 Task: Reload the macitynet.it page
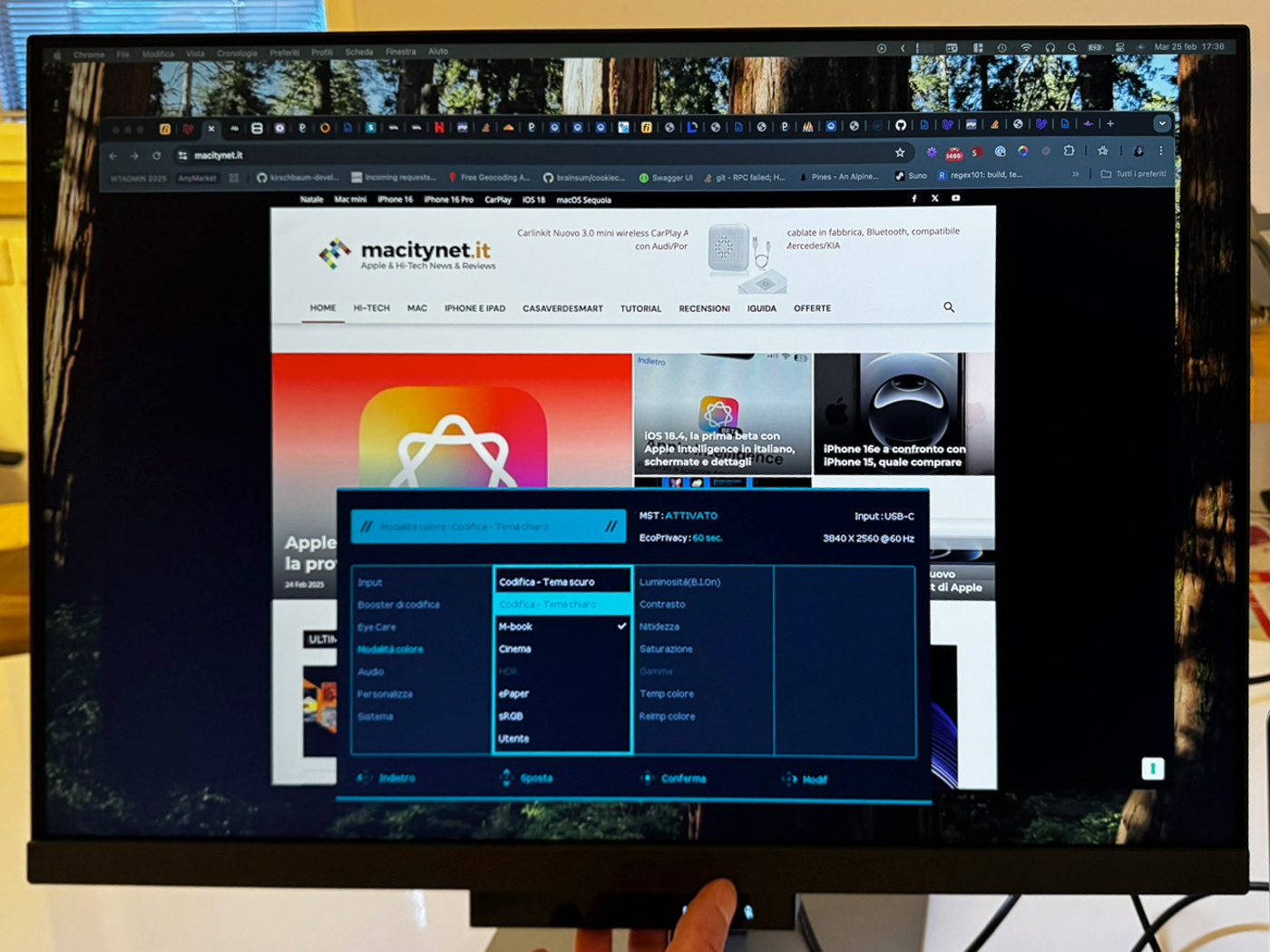[x=157, y=156]
